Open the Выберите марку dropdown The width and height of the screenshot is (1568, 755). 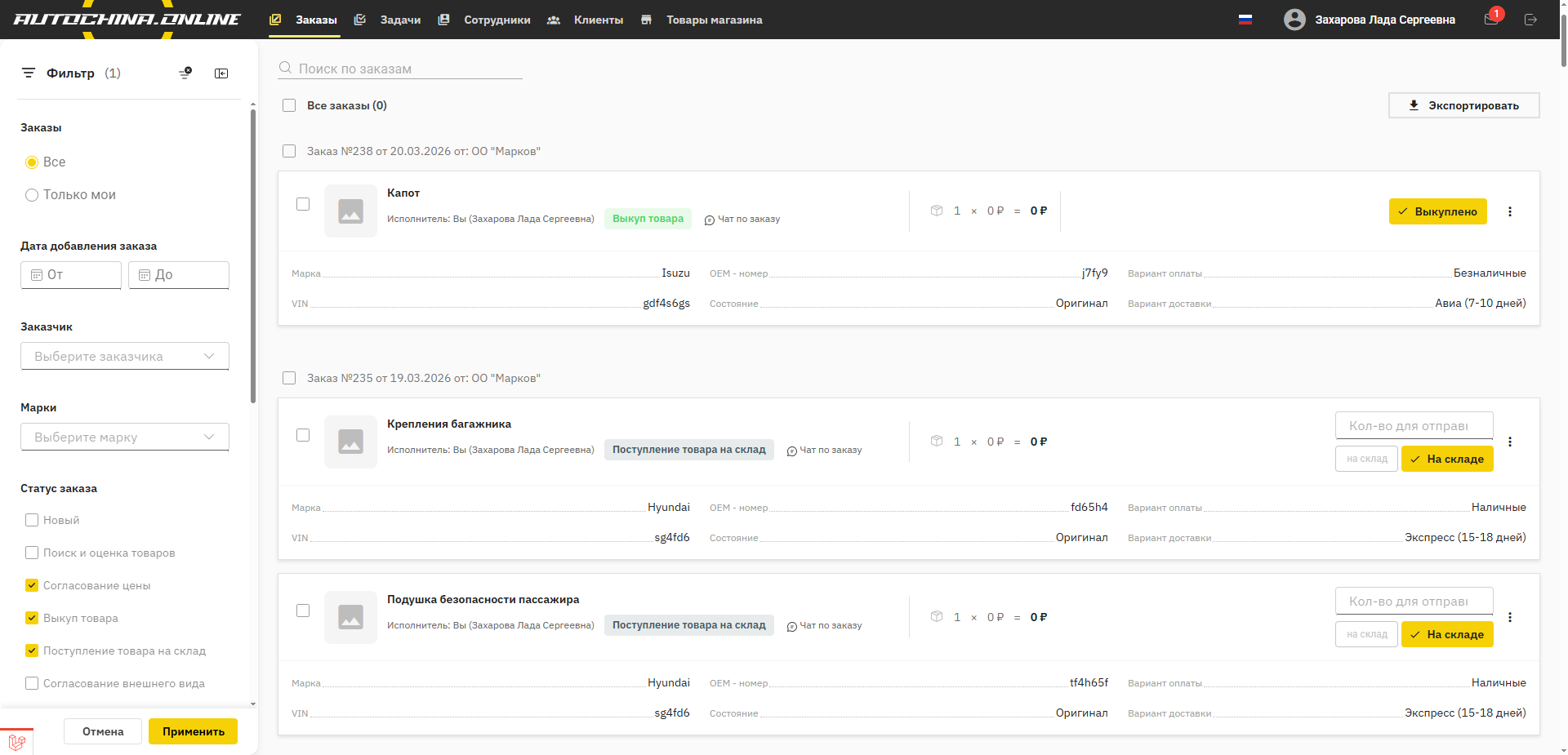(125, 437)
